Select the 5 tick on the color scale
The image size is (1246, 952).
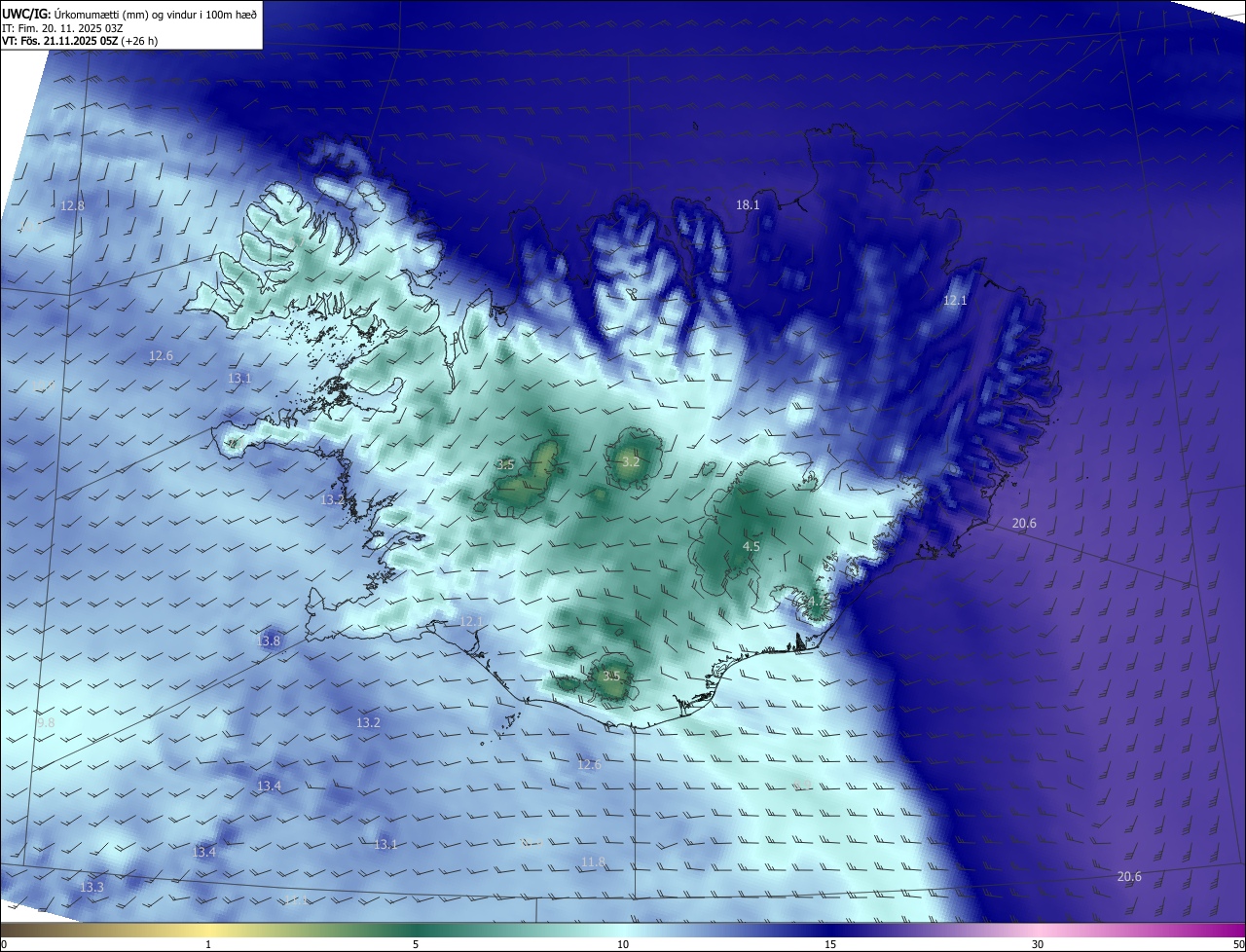pos(416,944)
